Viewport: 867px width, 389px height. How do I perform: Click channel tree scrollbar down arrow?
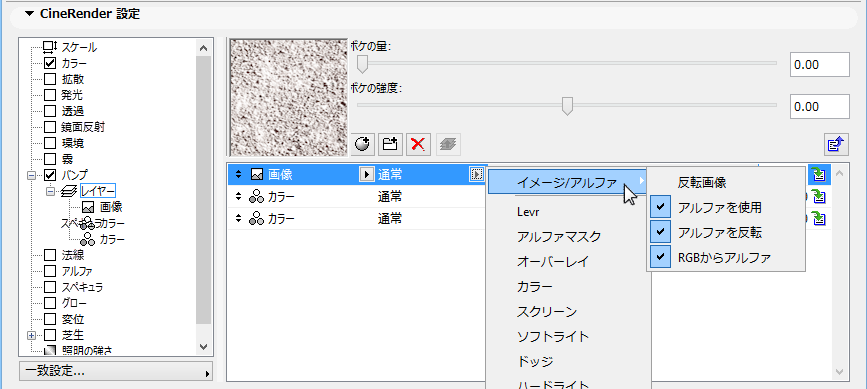tap(203, 348)
